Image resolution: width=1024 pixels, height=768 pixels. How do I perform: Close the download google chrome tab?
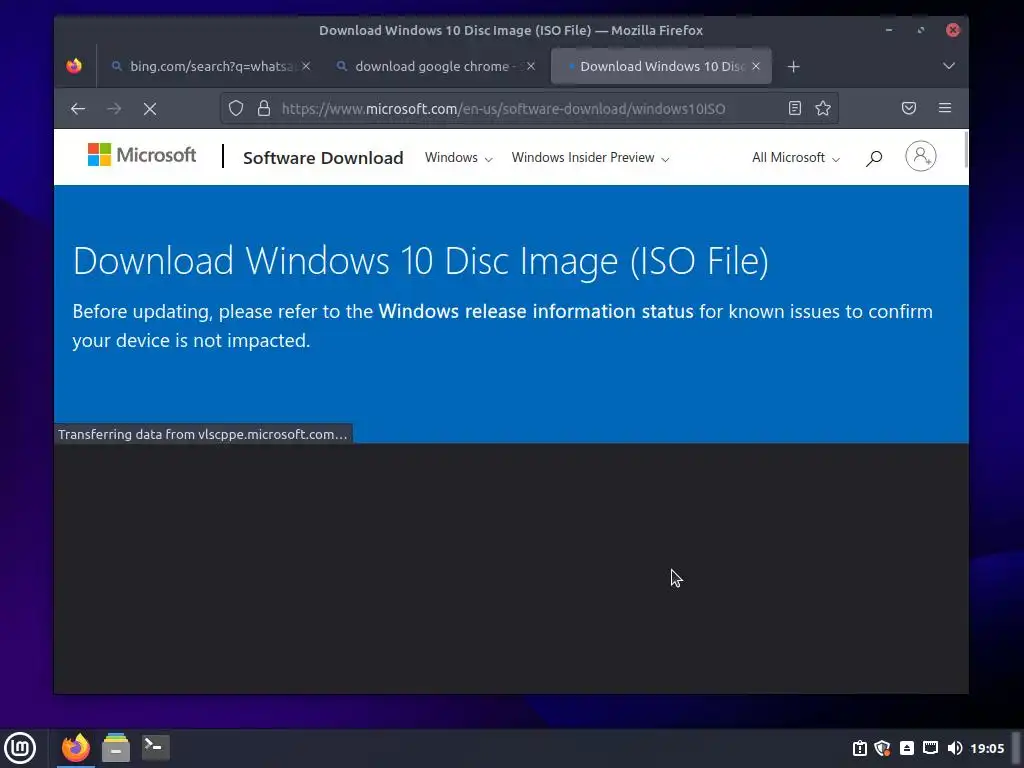[531, 66]
